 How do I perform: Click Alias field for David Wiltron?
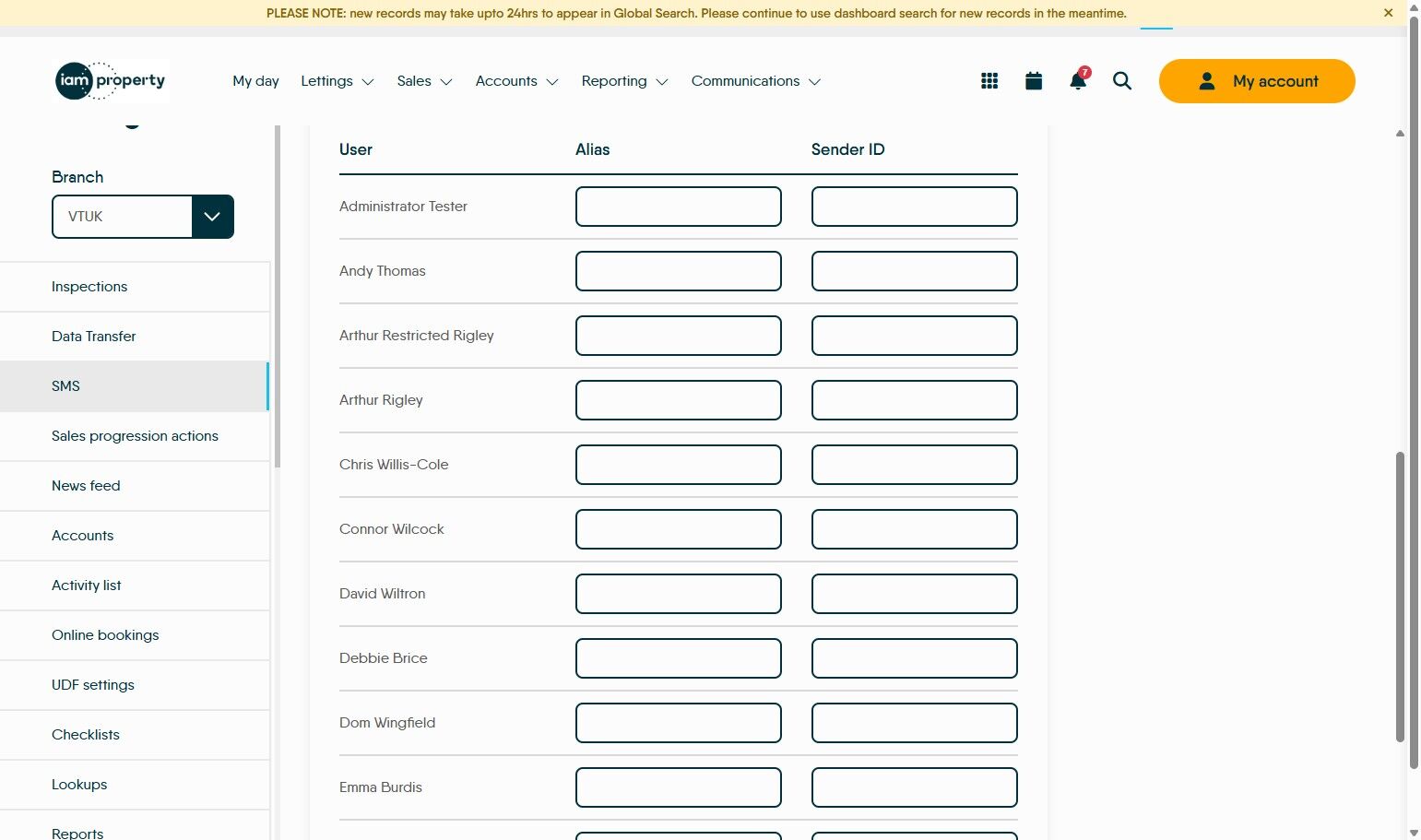click(x=679, y=594)
